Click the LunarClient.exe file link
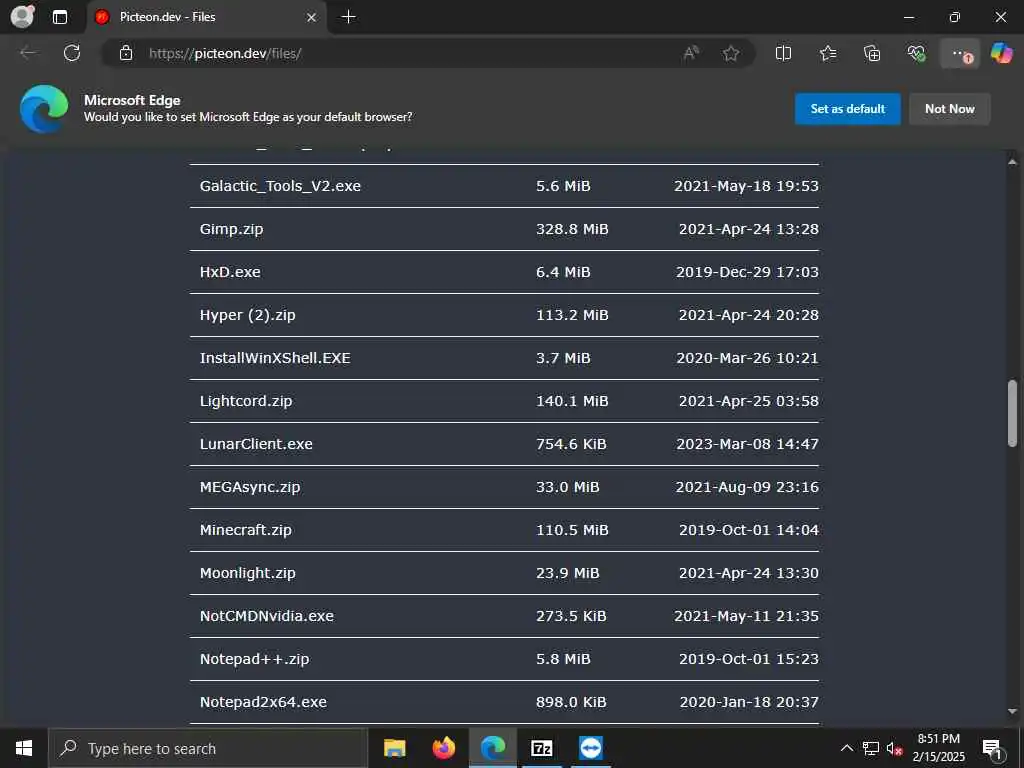This screenshot has height=768, width=1024. (256, 444)
